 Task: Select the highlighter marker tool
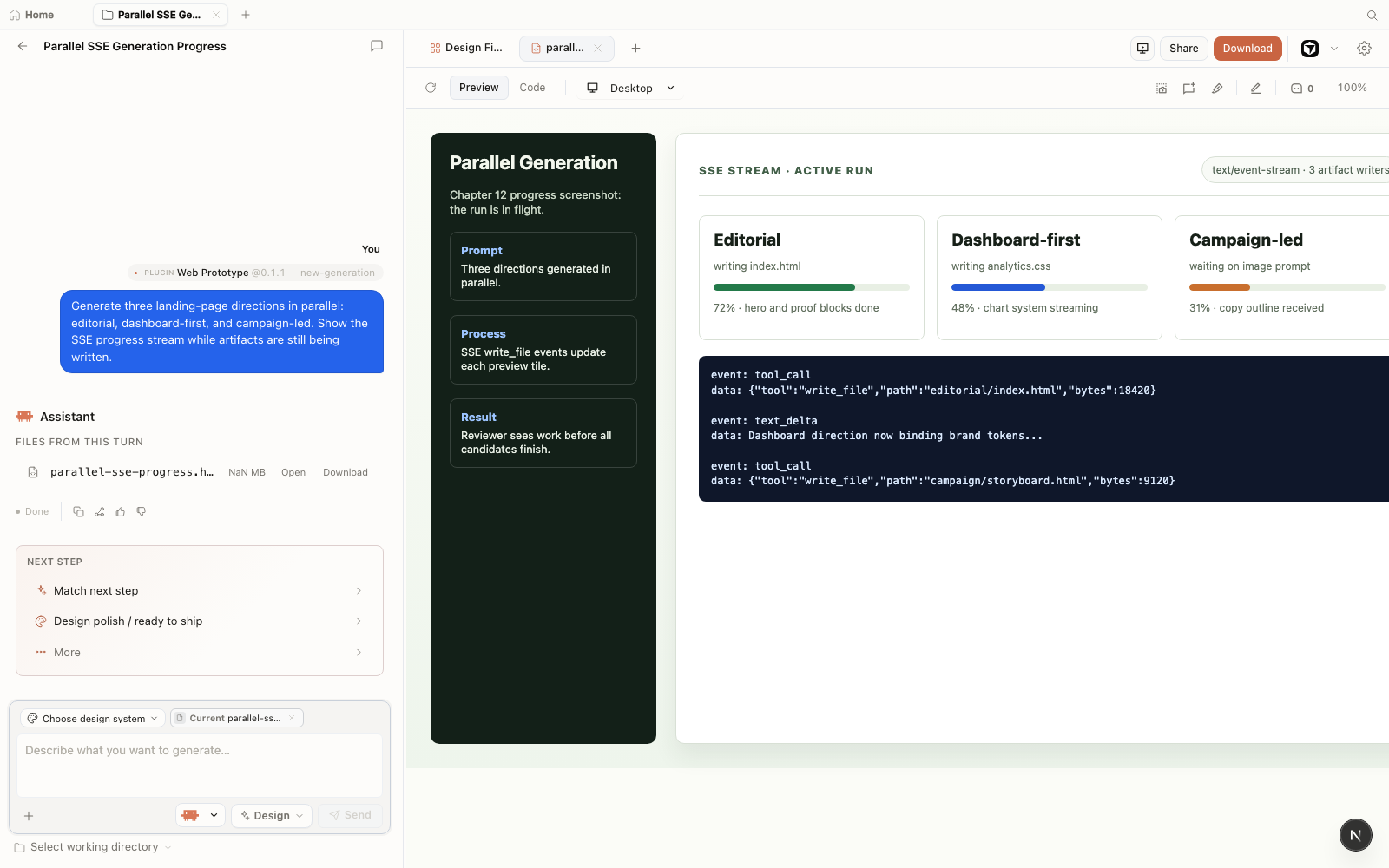tap(1217, 89)
